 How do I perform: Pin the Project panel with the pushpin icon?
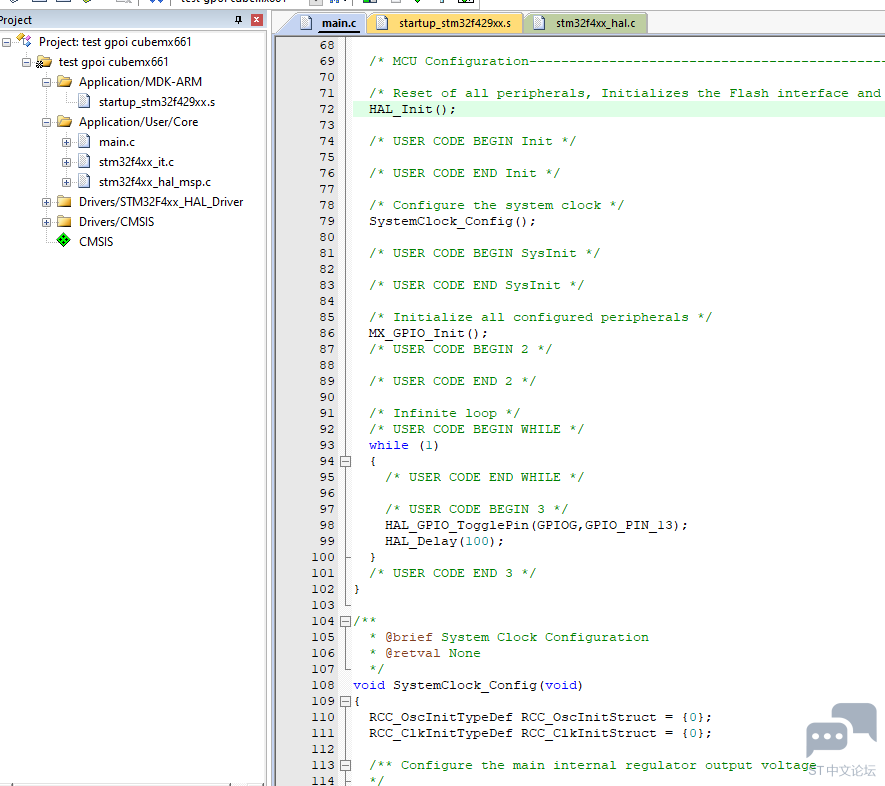238,20
